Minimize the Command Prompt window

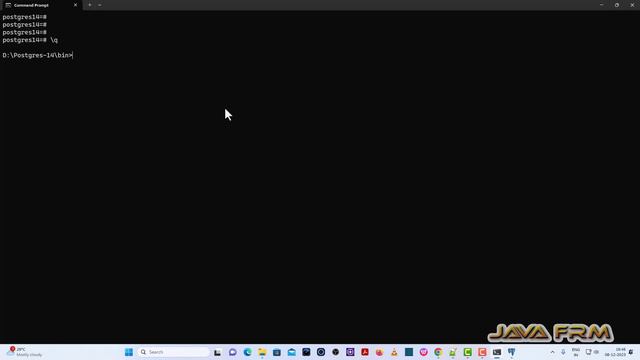point(602,5)
